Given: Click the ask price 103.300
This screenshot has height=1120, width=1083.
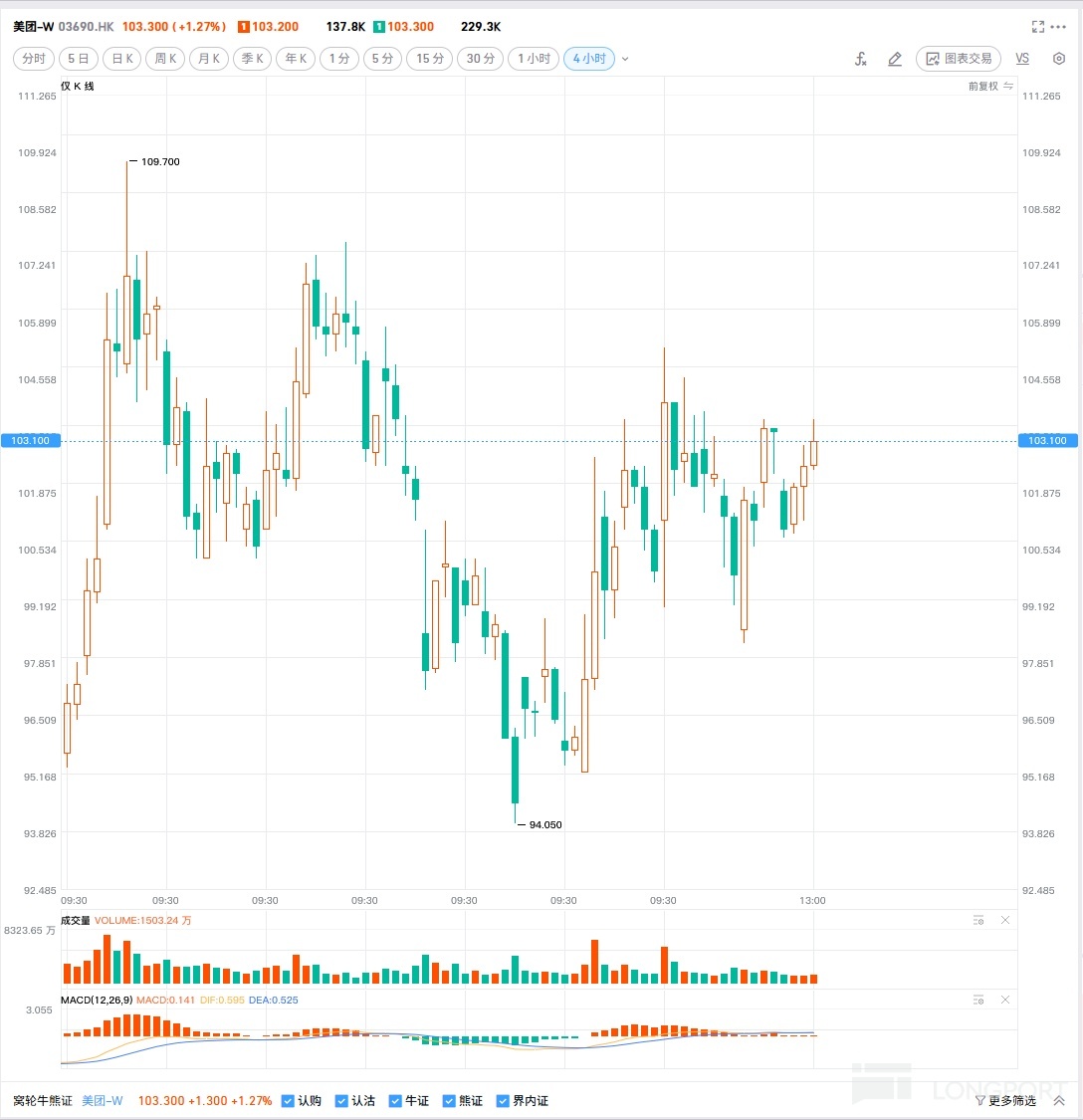Looking at the screenshot, I should pyautogui.click(x=411, y=27).
